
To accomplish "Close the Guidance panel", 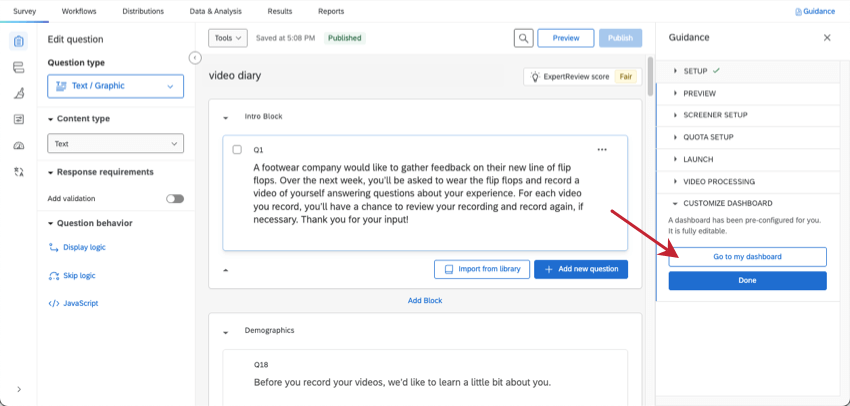I will [x=827, y=37].
